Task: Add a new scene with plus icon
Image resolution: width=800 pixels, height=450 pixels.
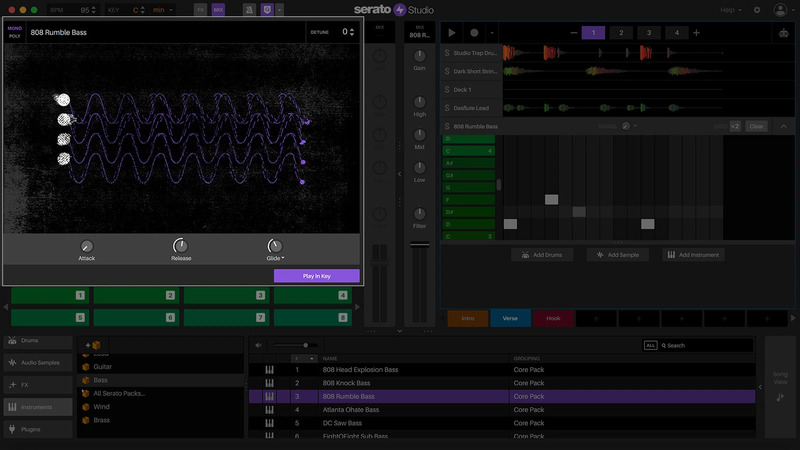Action: (x=696, y=33)
